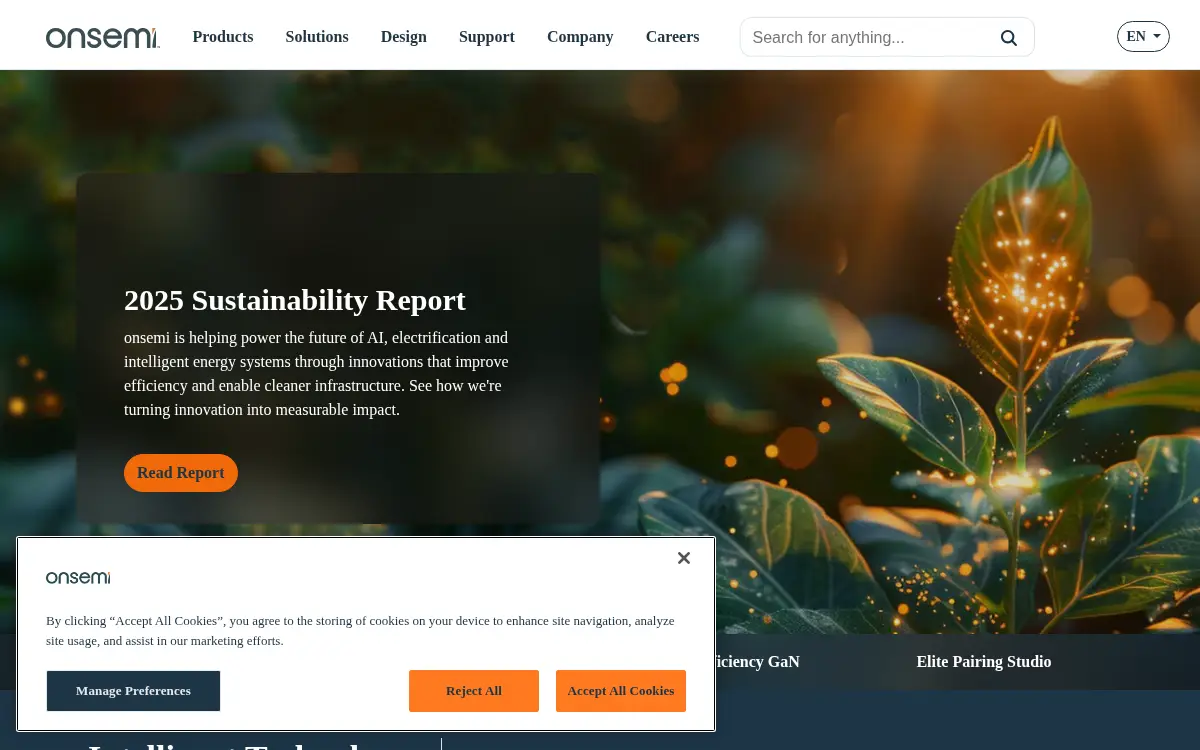This screenshot has width=1200, height=750.
Task: Select the Elite Pairing Studio tab
Action: click(984, 662)
